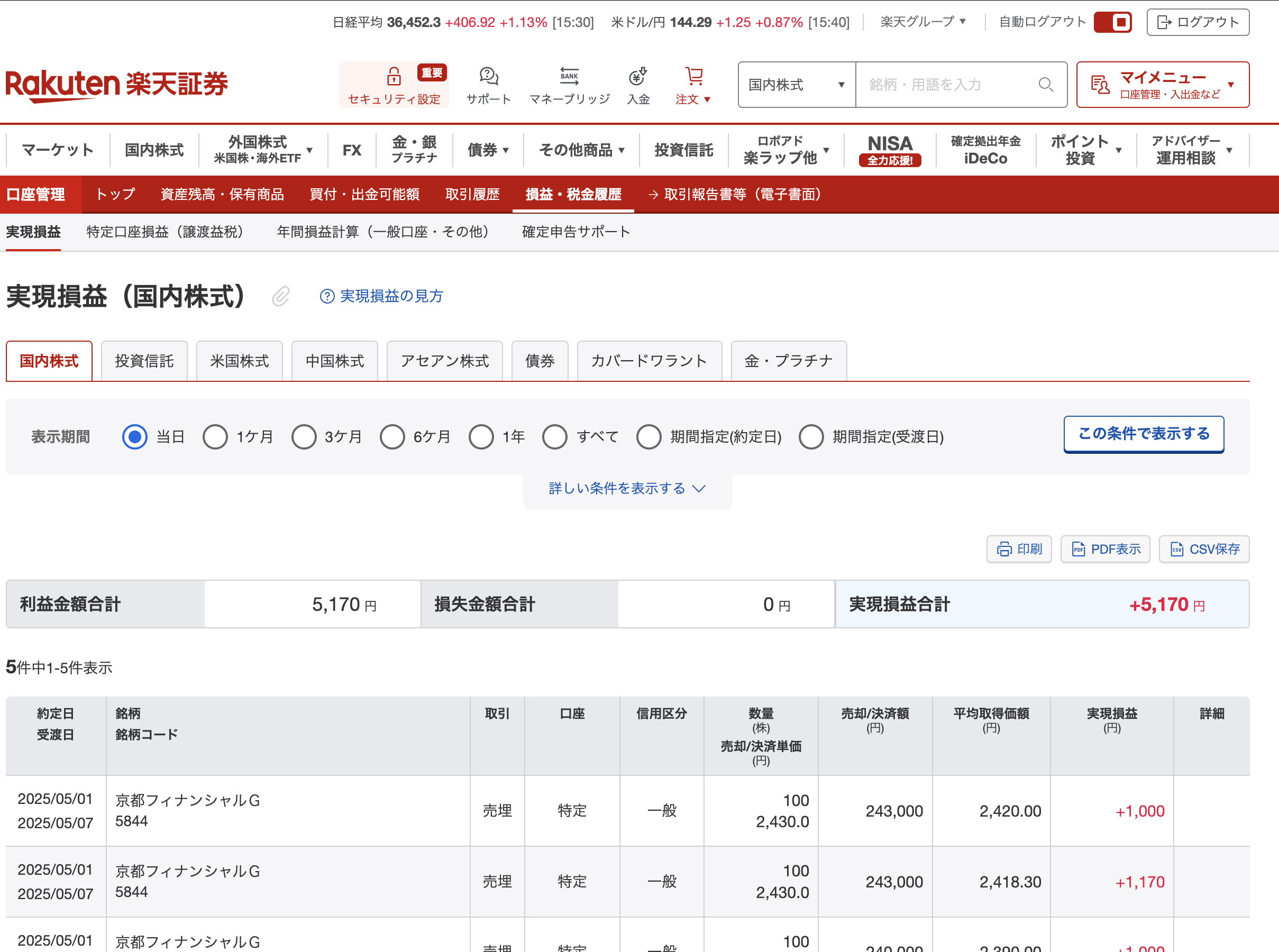Click the 5件中1-5件表示 count text
The height and width of the screenshot is (952, 1279).
click(59, 667)
